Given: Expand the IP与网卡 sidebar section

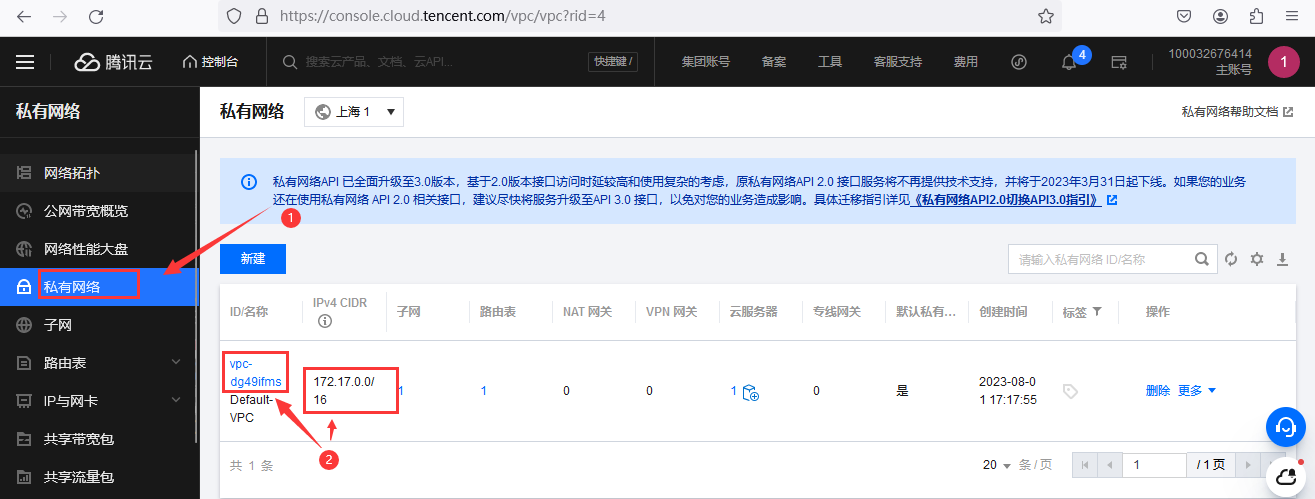Looking at the screenshot, I should 176,401.
